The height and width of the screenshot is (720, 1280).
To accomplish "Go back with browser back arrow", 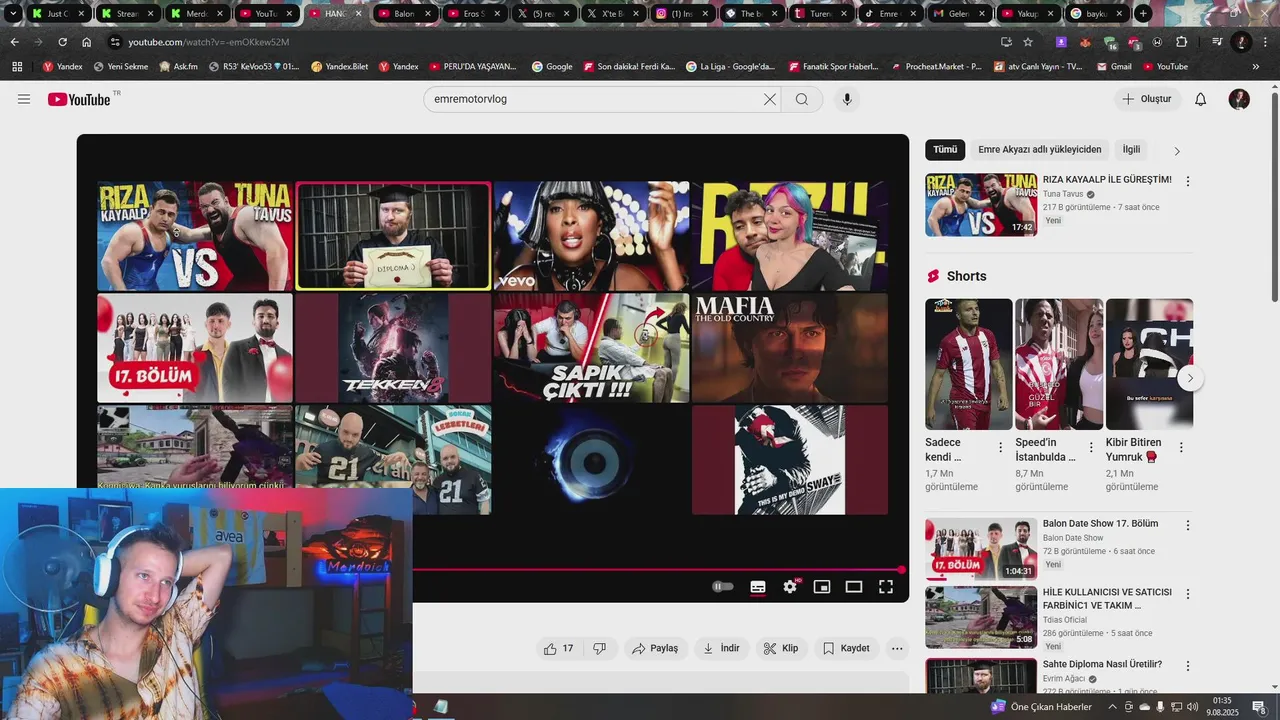I will (14, 42).
